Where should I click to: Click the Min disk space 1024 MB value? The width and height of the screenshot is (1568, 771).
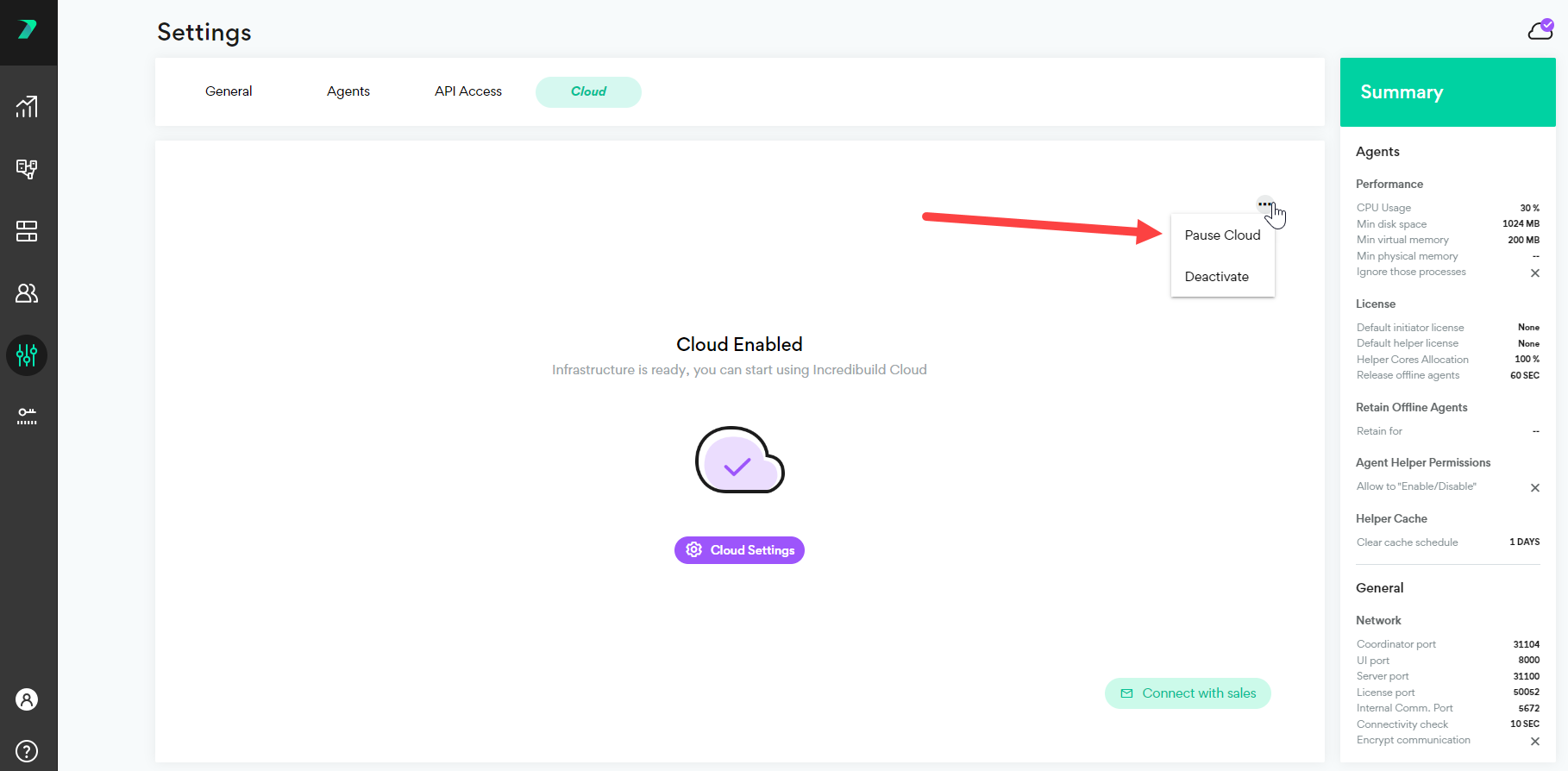pyautogui.click(x=1521, y=224)
